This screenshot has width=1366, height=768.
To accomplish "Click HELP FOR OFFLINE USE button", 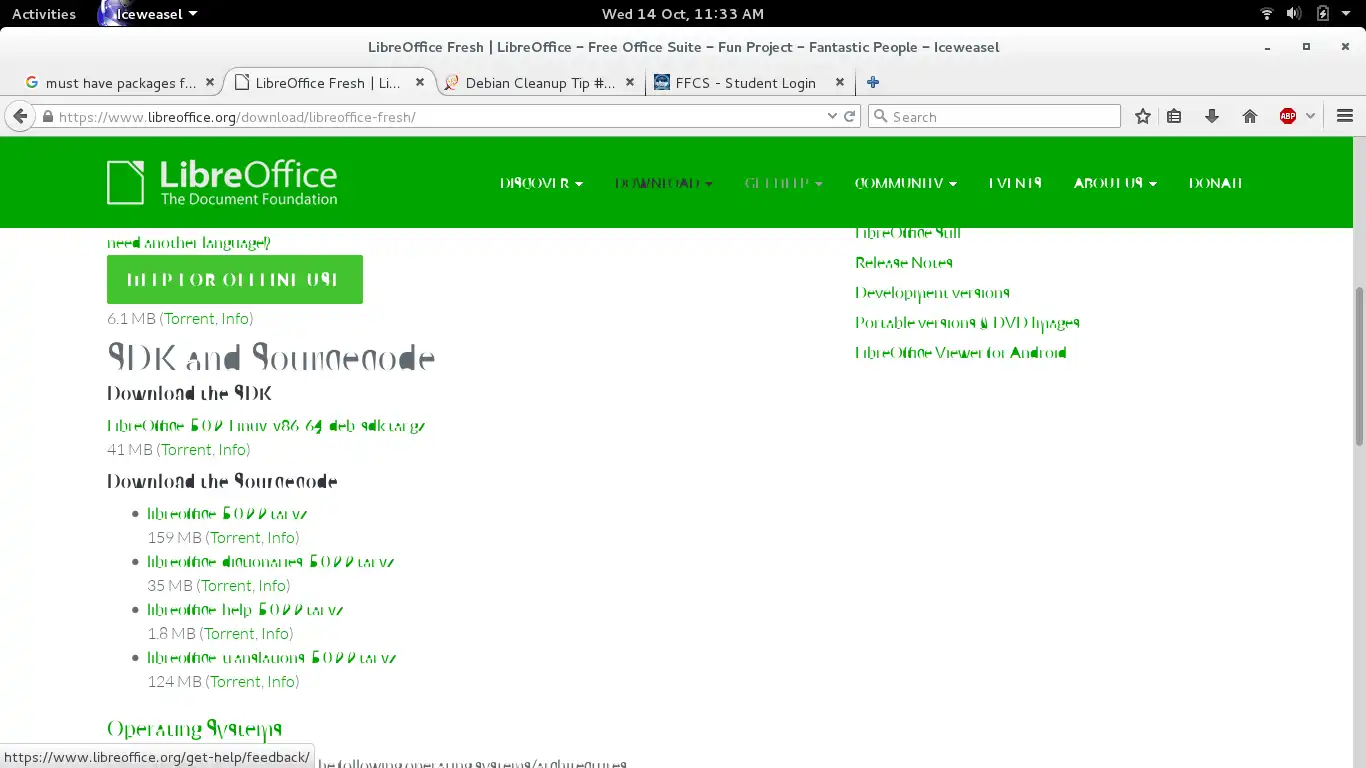I will [x=235, y=280].
